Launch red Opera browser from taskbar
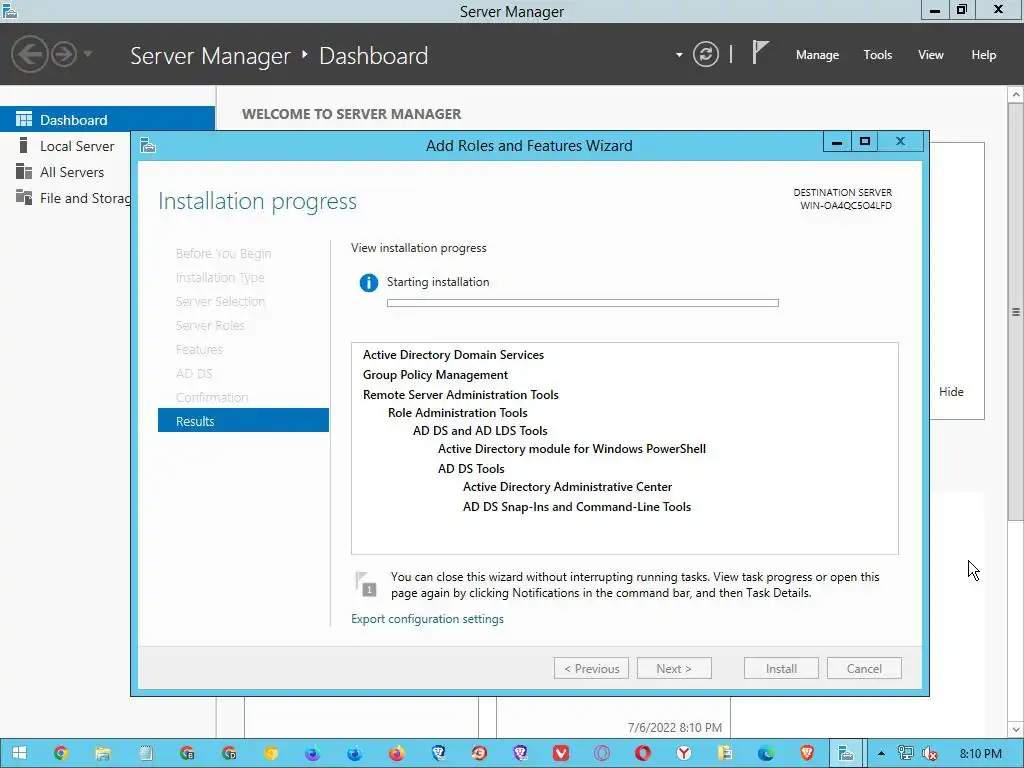Viewport: 1024px width, 768px height. click(x=643, y=754)
